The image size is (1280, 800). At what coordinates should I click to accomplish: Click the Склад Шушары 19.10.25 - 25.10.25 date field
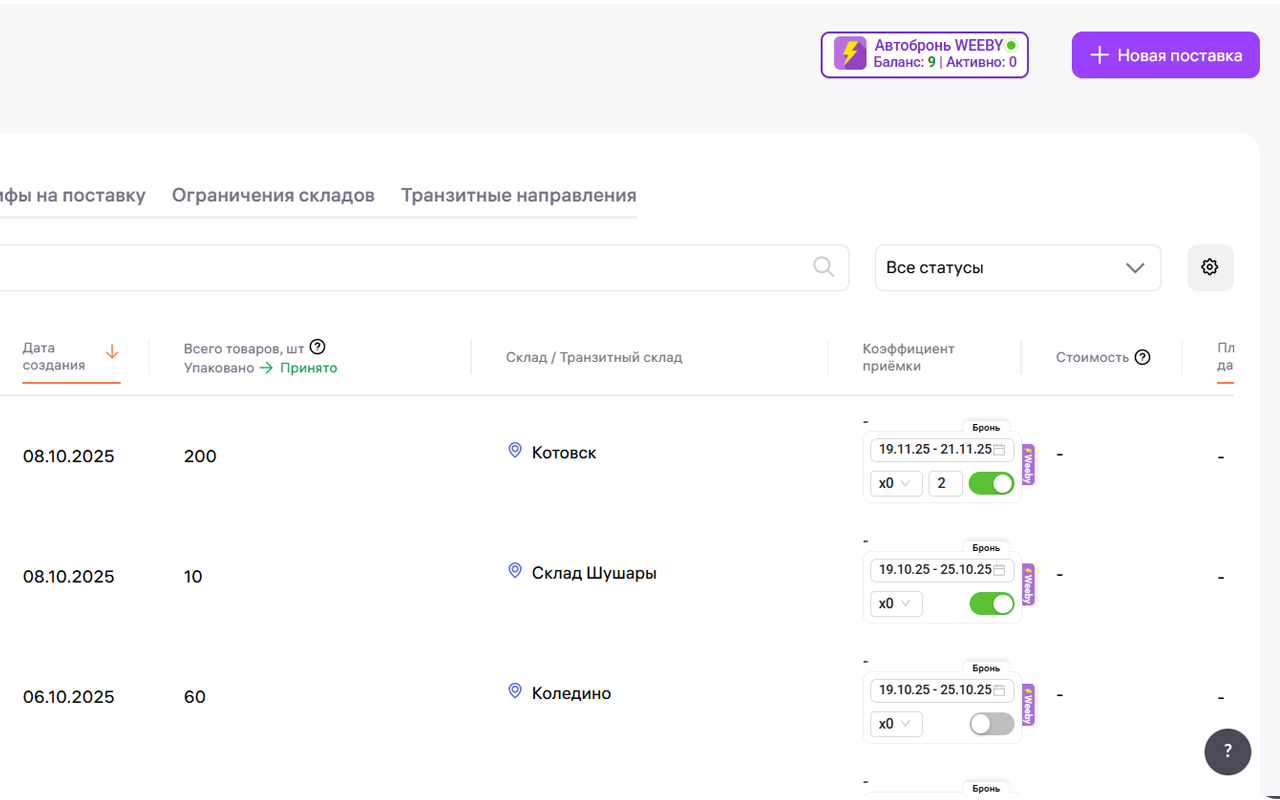[x=942, y=570]
